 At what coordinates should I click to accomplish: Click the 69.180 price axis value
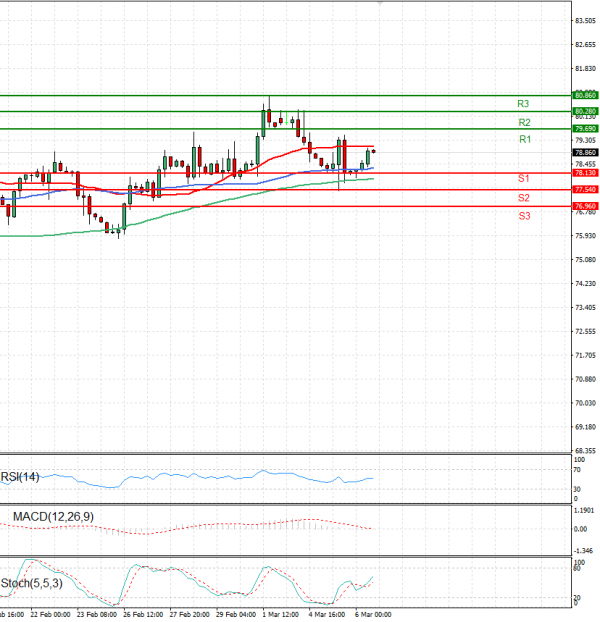(x=585, y=427)
